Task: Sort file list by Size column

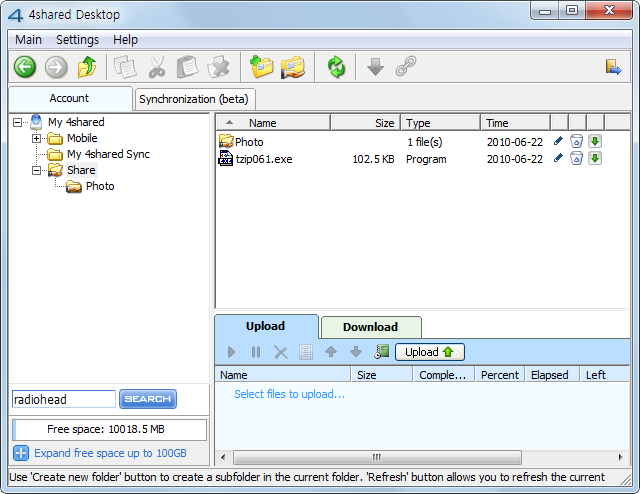Action: click(x=365, y=123)
